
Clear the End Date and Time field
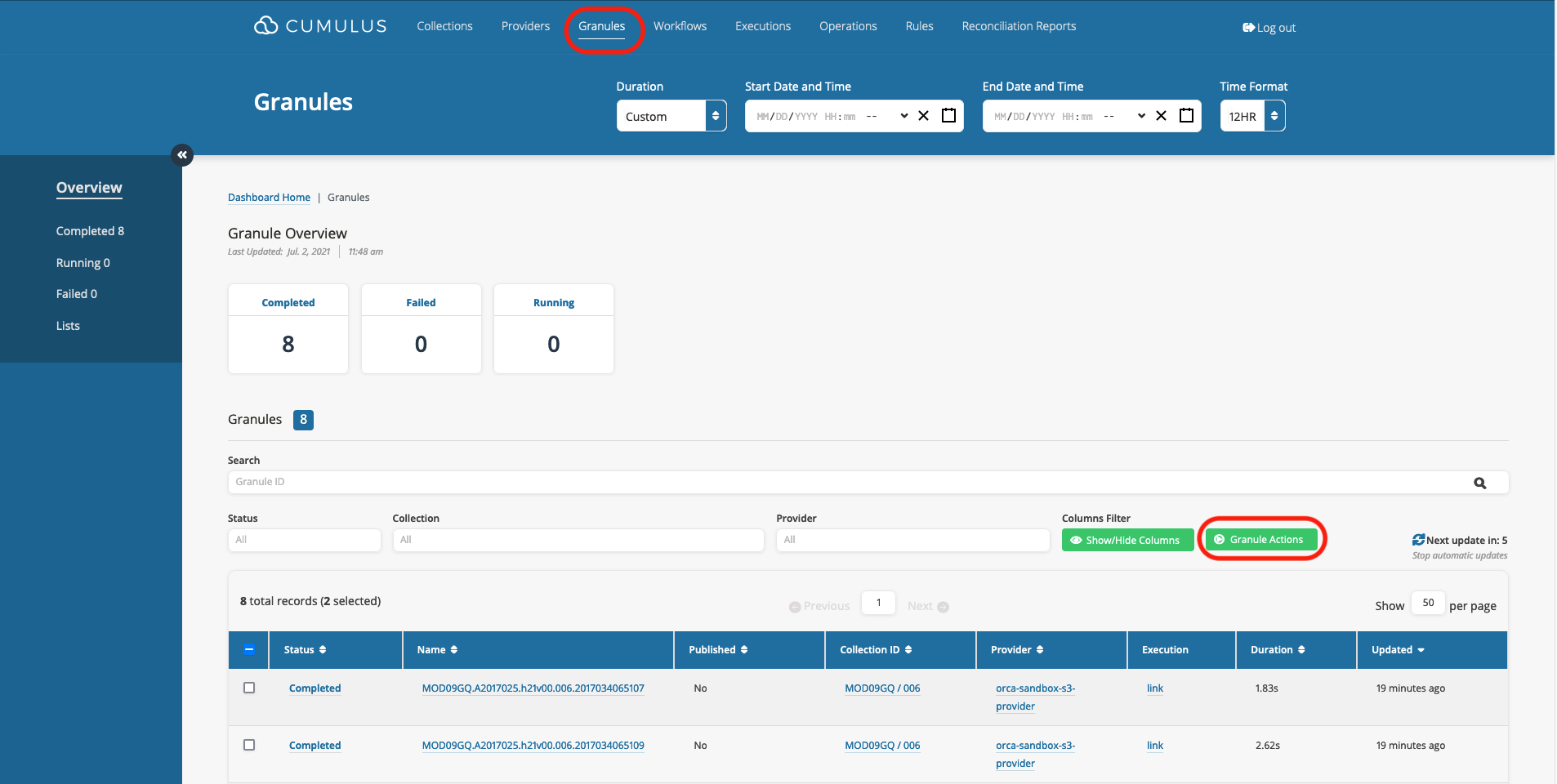(1161, 116)
